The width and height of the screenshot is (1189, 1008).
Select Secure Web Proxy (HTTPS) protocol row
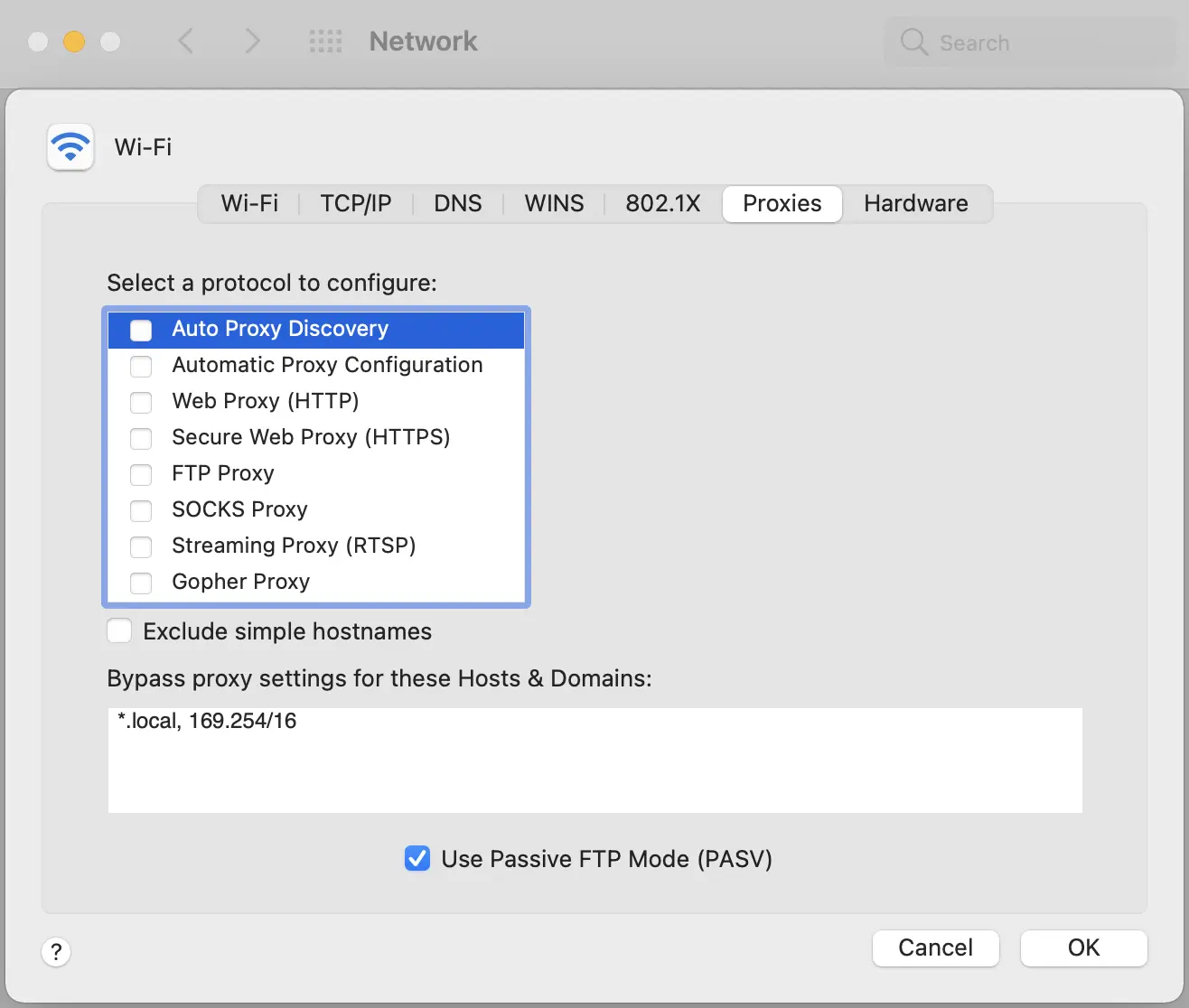311,437
